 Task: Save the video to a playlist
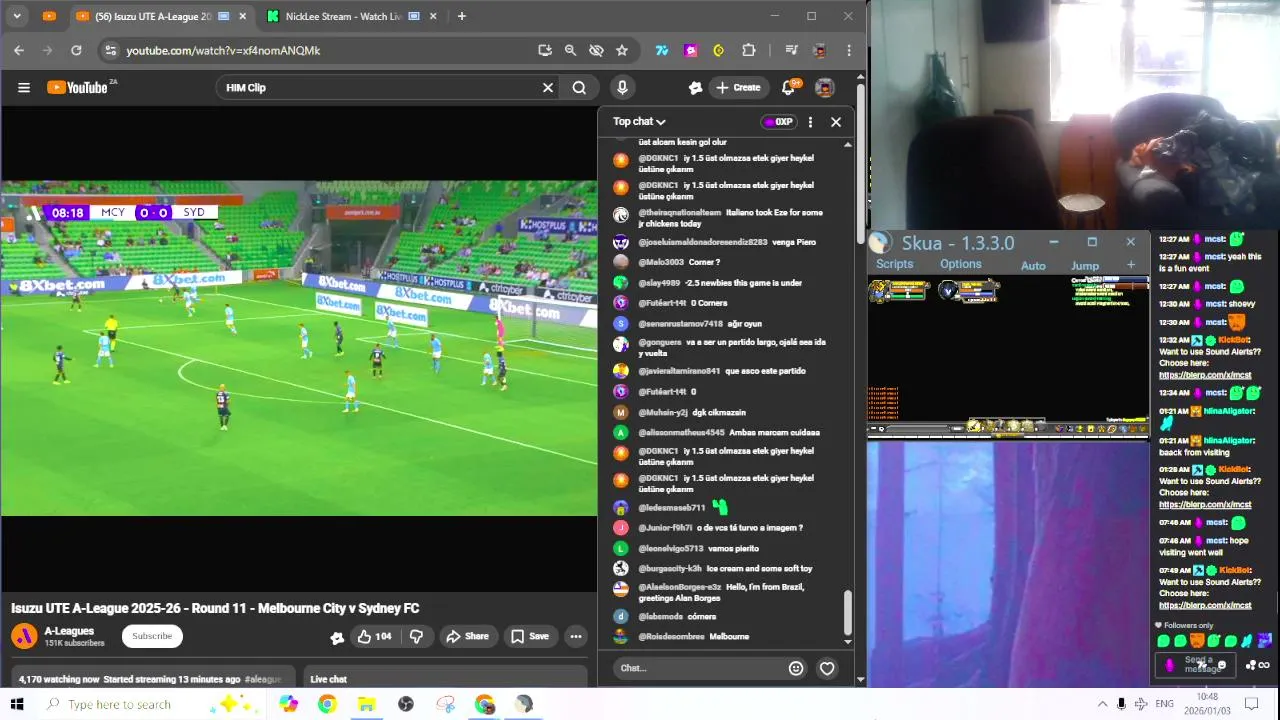[530, 636]
